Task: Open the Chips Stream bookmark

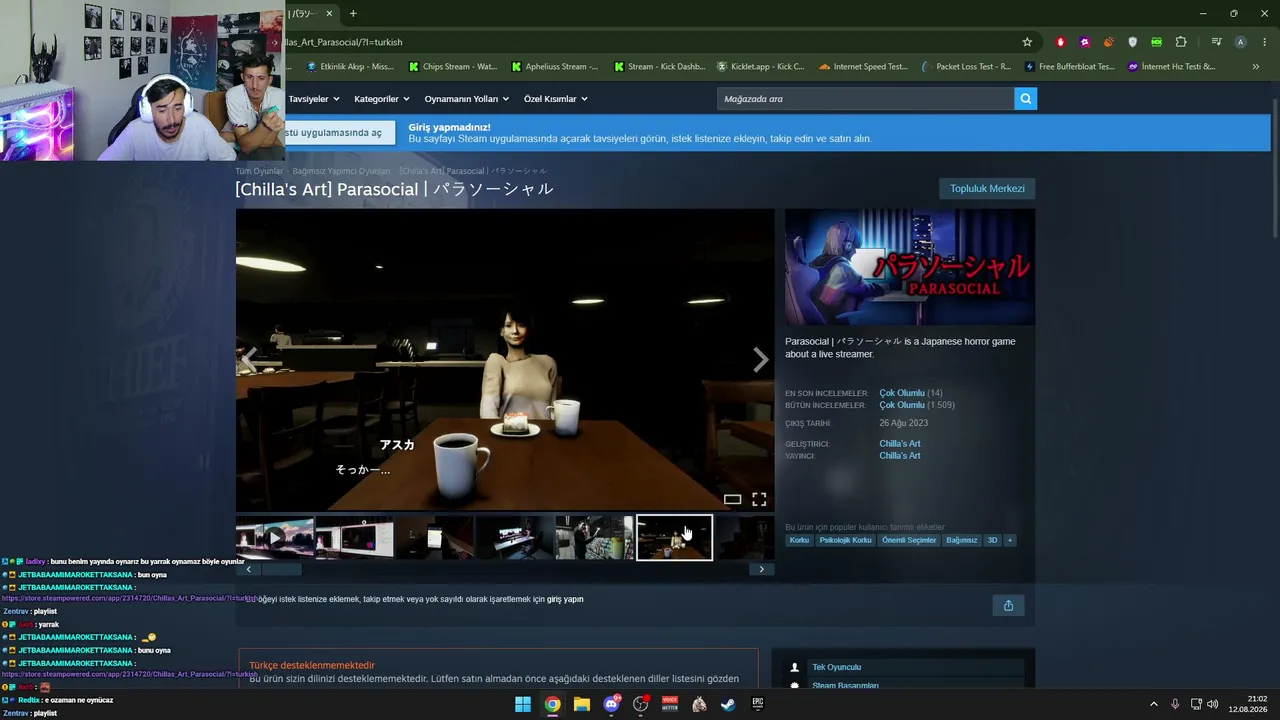Action: point(453,67)
